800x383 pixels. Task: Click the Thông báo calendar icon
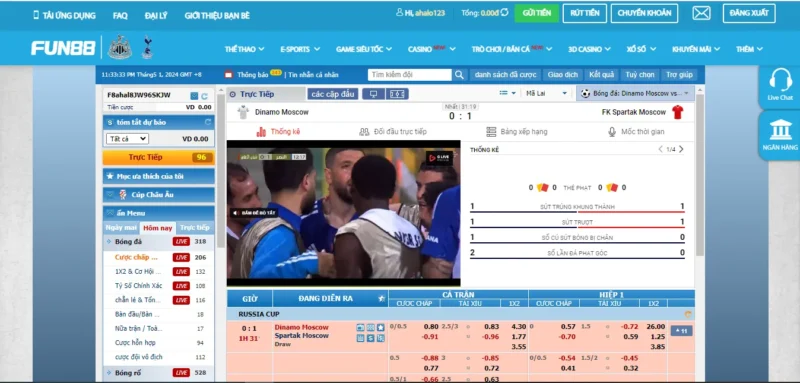click(x=229, y=74)
